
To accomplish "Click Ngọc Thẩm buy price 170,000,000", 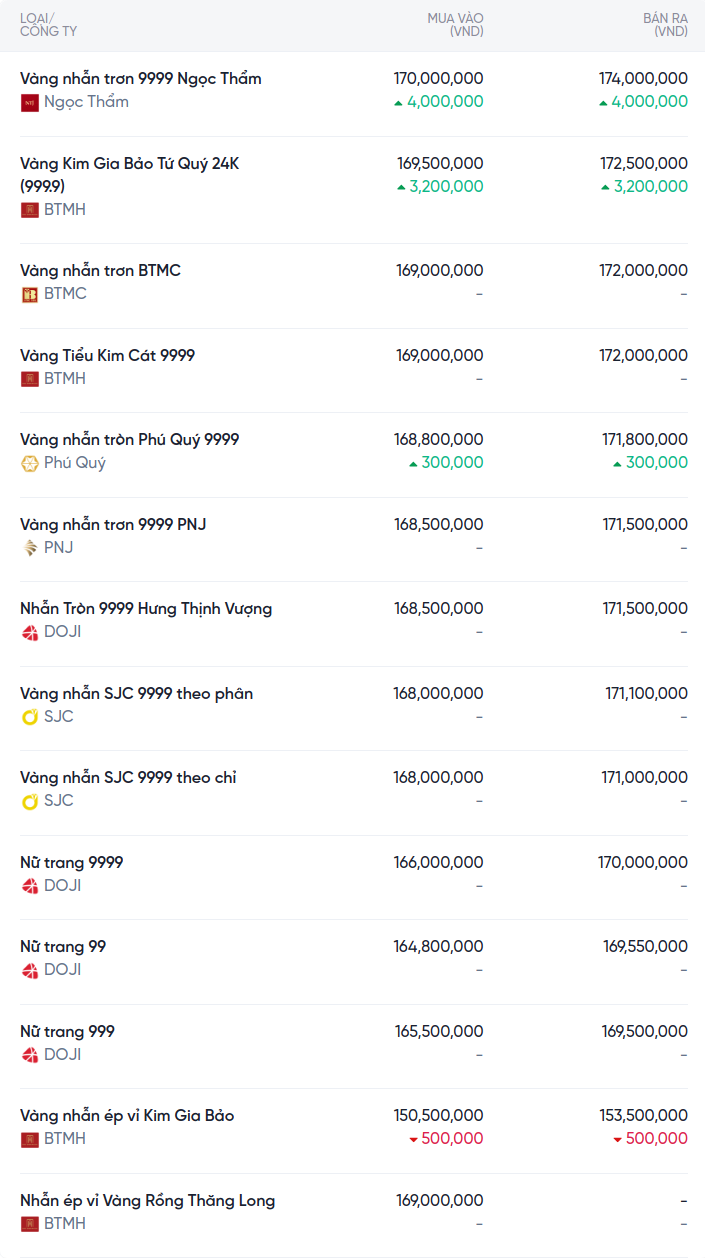I will coord(439,79).
